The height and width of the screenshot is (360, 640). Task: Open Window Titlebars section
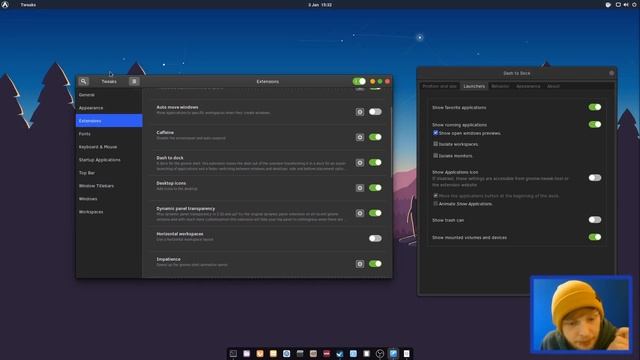pyautogui.click(x=109, y=186)
